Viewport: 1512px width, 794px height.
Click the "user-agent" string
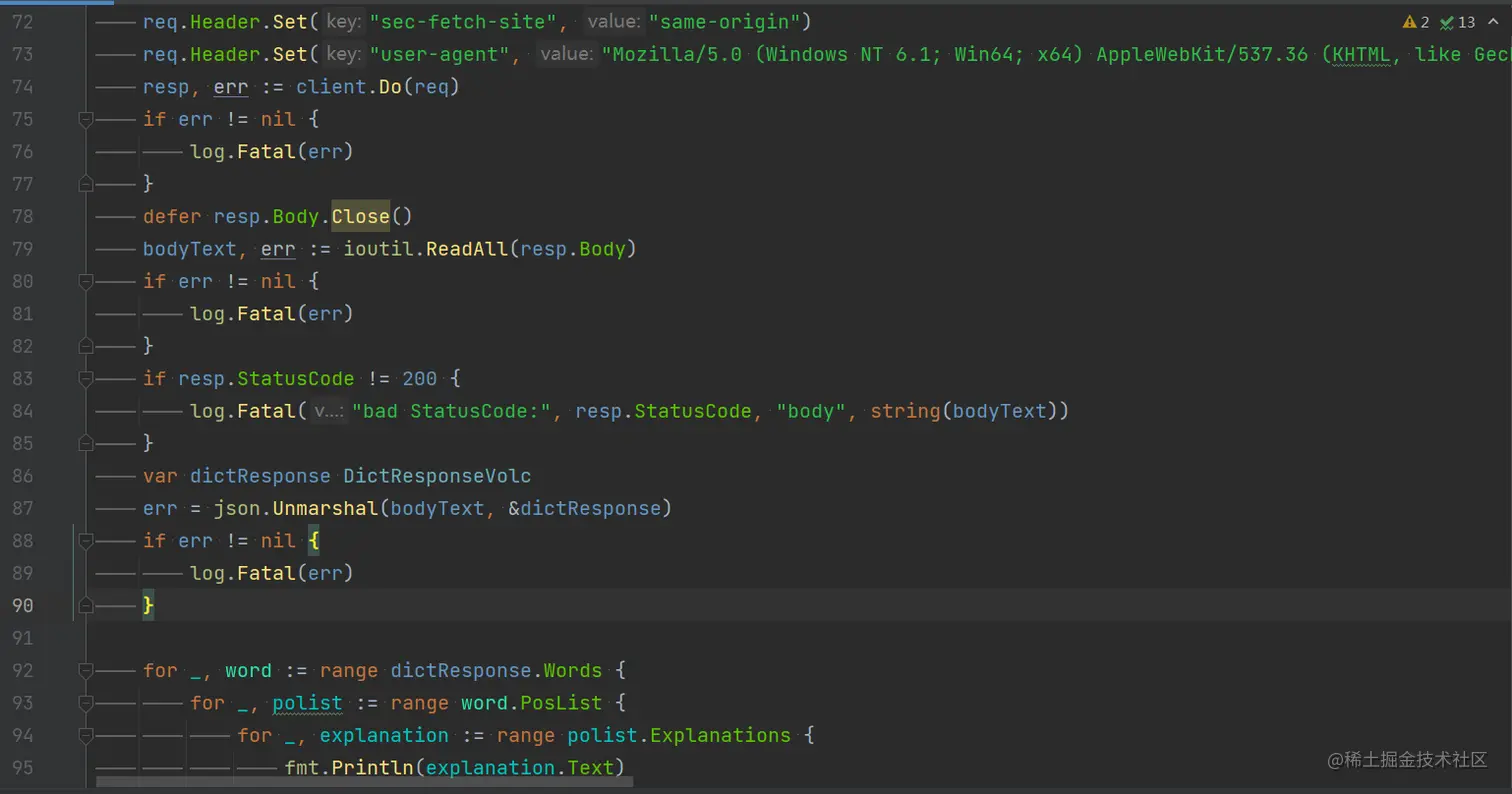[439, 54]
